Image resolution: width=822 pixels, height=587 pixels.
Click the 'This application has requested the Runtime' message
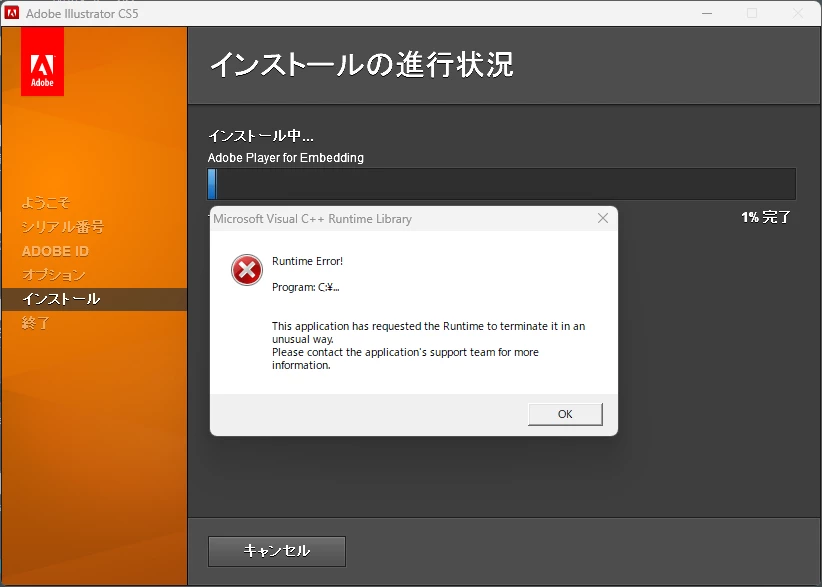[x=428, y=332]
